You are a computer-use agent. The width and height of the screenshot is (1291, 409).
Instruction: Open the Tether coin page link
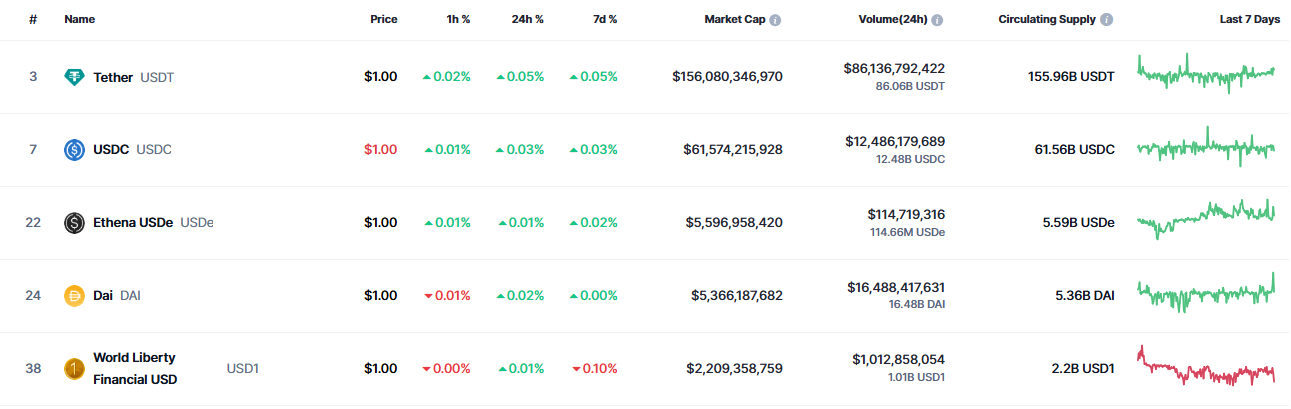pos(113,77)
